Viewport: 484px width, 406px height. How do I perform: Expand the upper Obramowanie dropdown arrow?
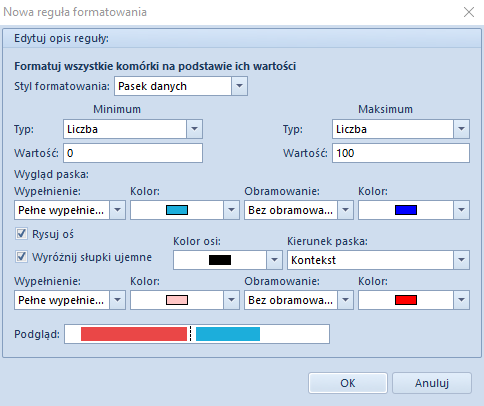tap(345, 210)
